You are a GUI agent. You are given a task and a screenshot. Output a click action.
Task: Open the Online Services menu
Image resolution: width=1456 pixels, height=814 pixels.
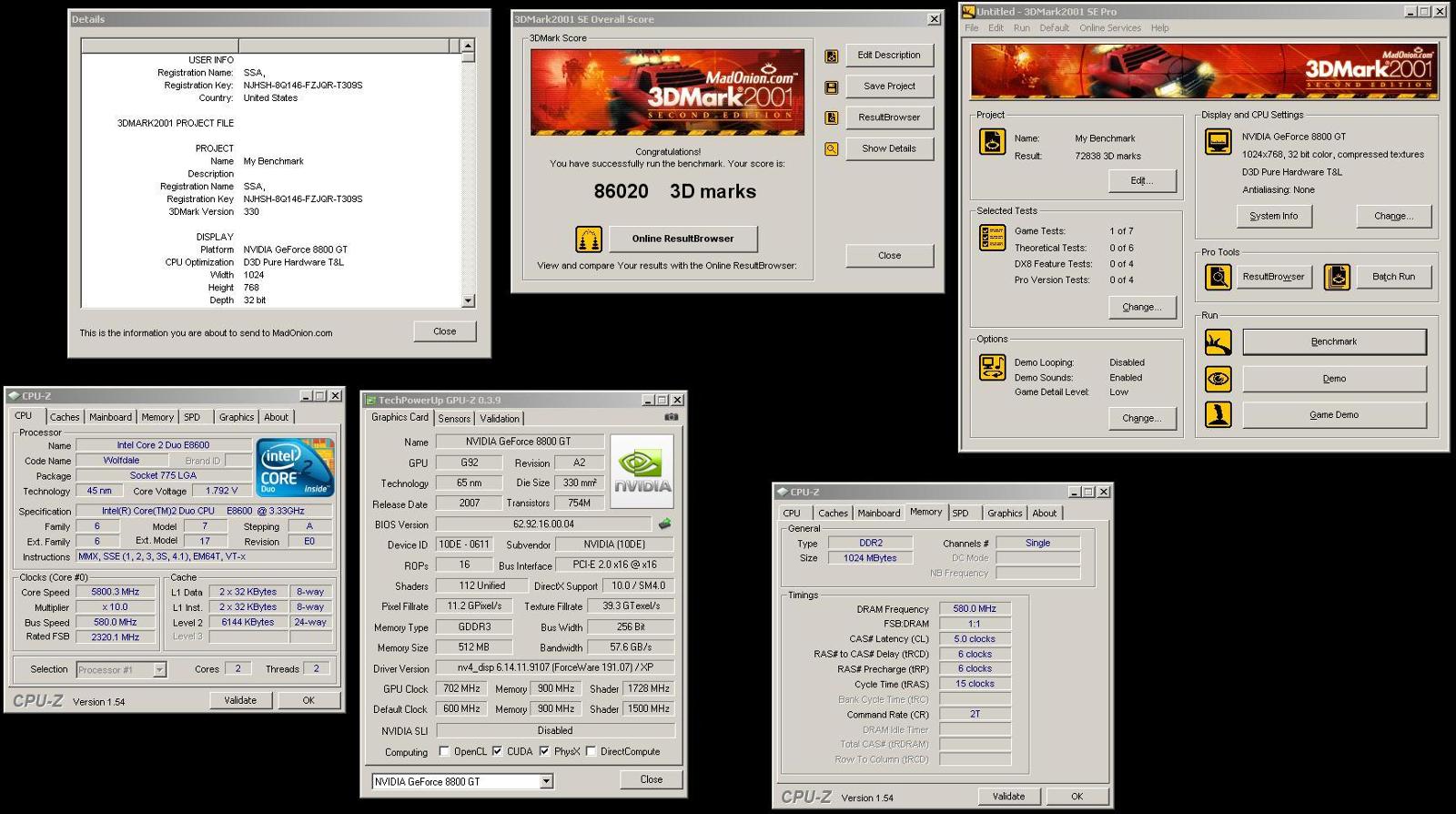click(x=1110, y=28)
